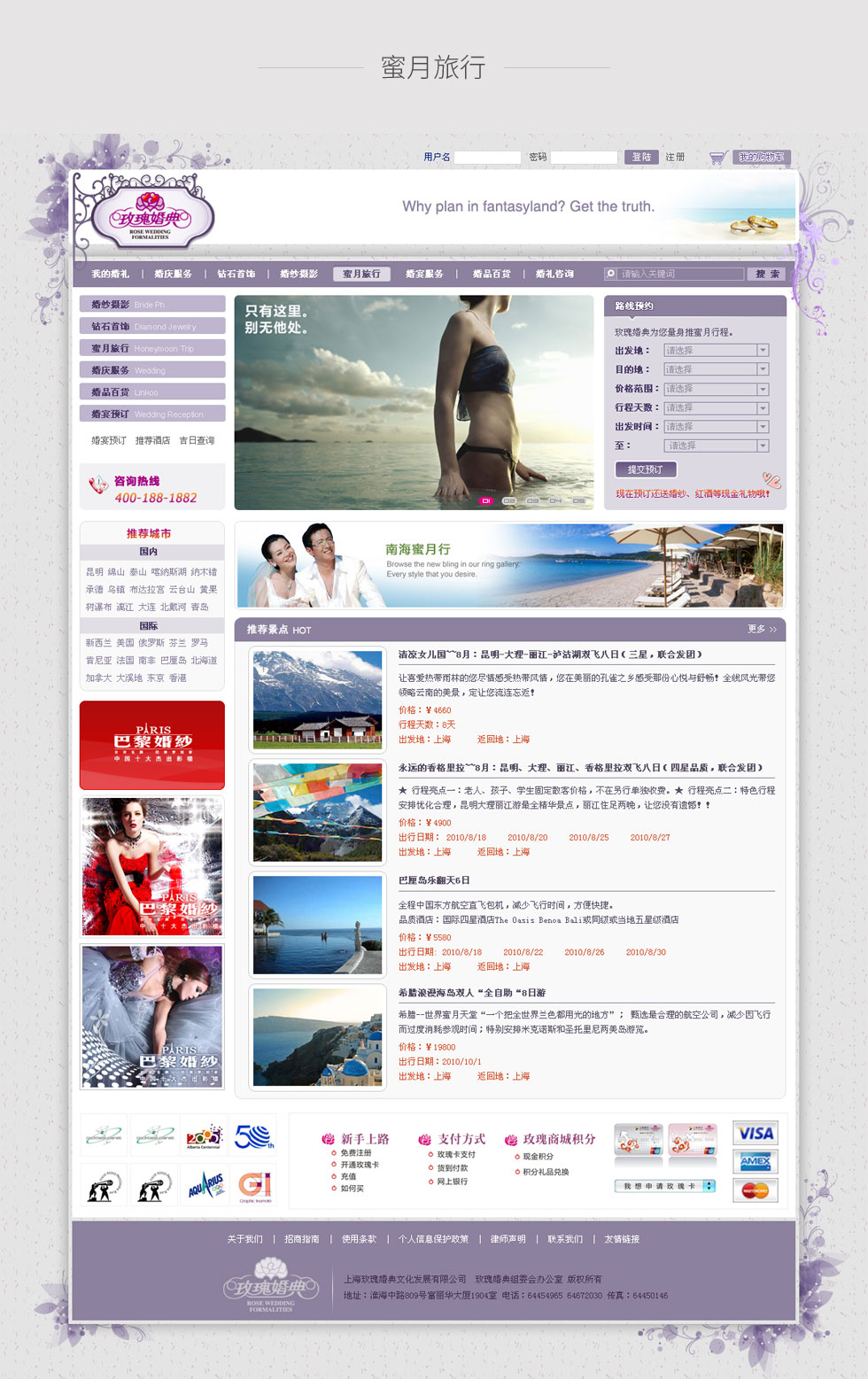868x1379 pixels.
Task: Click the hotline telephone icon
Action: click(x=97, y=484)
